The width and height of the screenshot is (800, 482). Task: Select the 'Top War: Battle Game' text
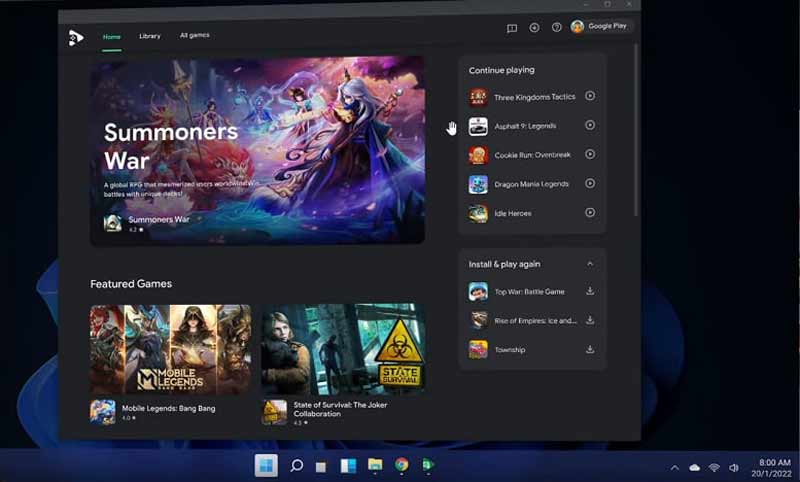click(529, 292)
